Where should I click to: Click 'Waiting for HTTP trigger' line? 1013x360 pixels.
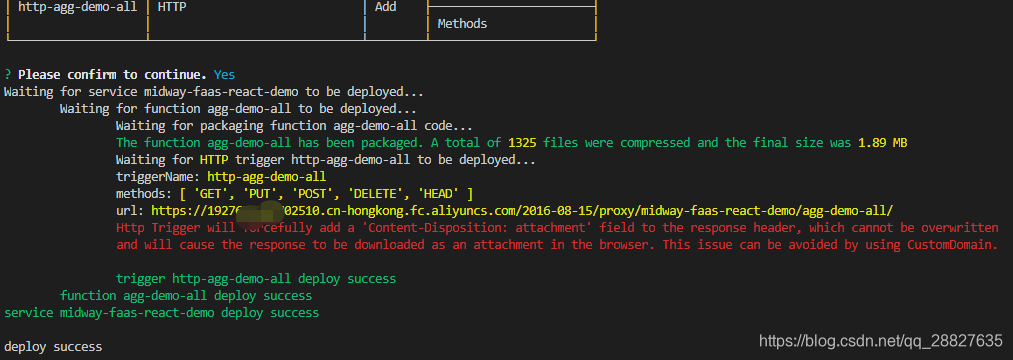326,159
